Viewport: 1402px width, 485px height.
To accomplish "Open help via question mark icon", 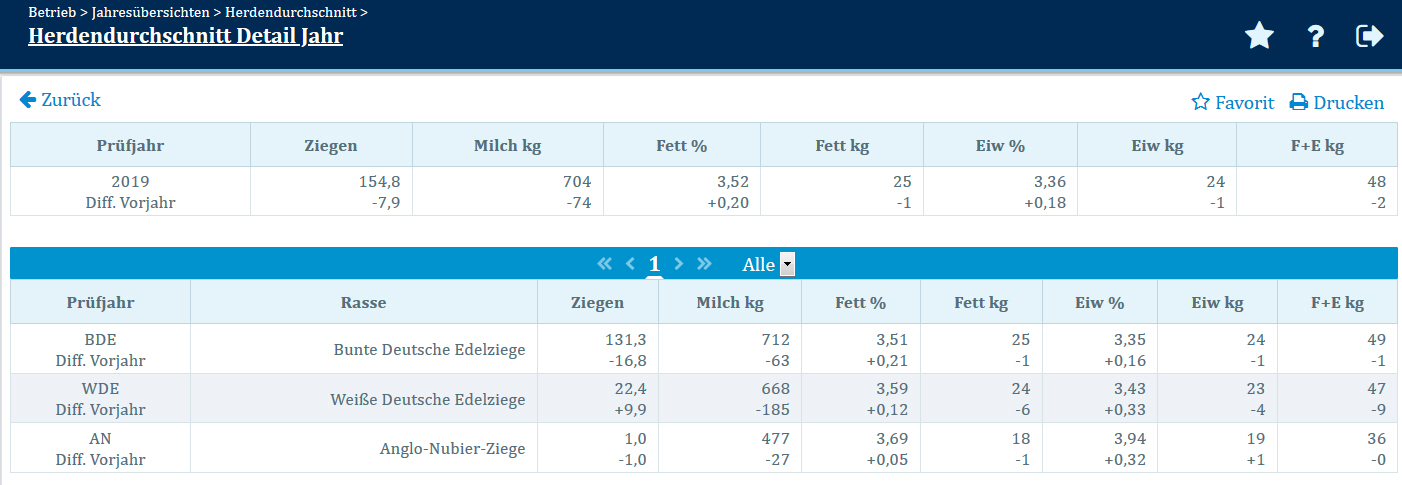I will (1316, 37).
